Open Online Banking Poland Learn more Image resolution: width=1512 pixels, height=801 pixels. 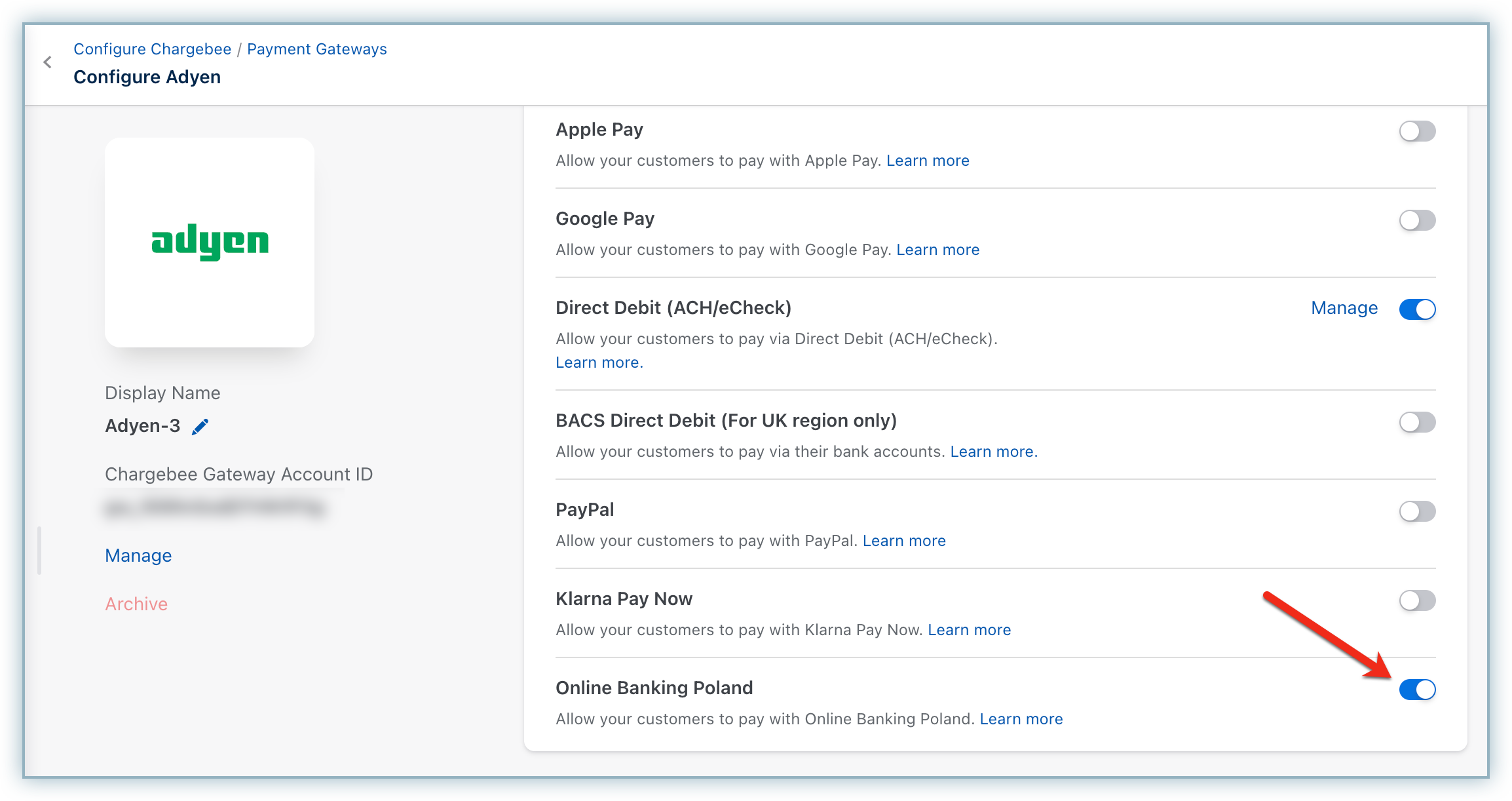pyautogui.click(x=1021, y=719)
